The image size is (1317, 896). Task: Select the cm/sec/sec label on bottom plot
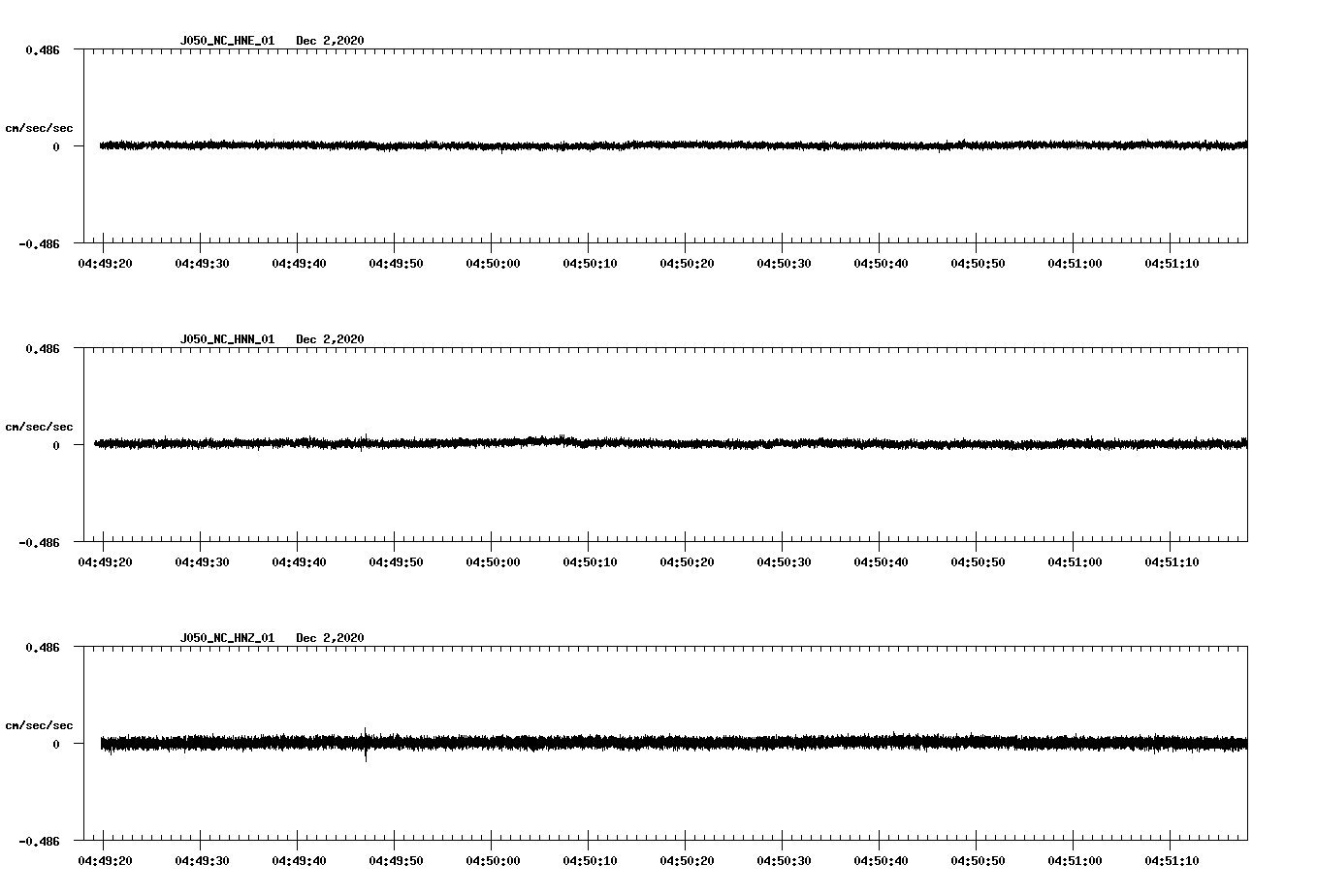pyautogui.click(x=40, y=723)
